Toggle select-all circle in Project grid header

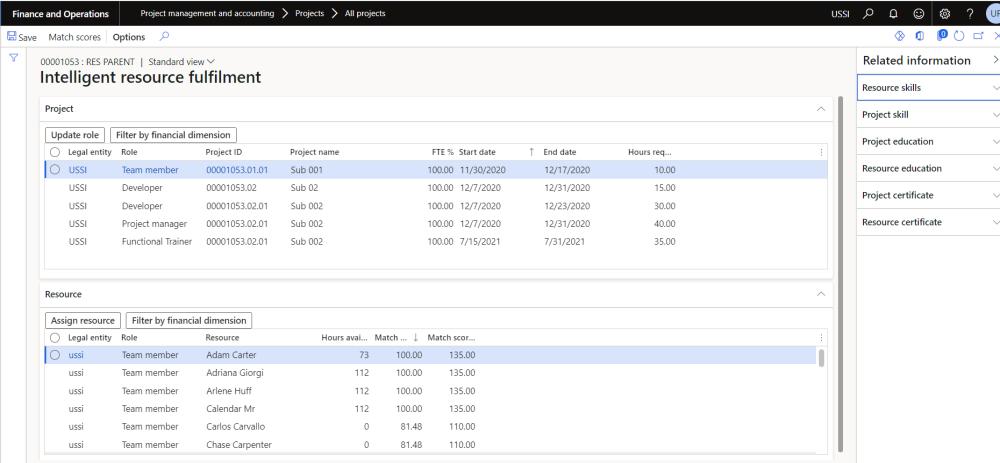[x=55, y=152]
